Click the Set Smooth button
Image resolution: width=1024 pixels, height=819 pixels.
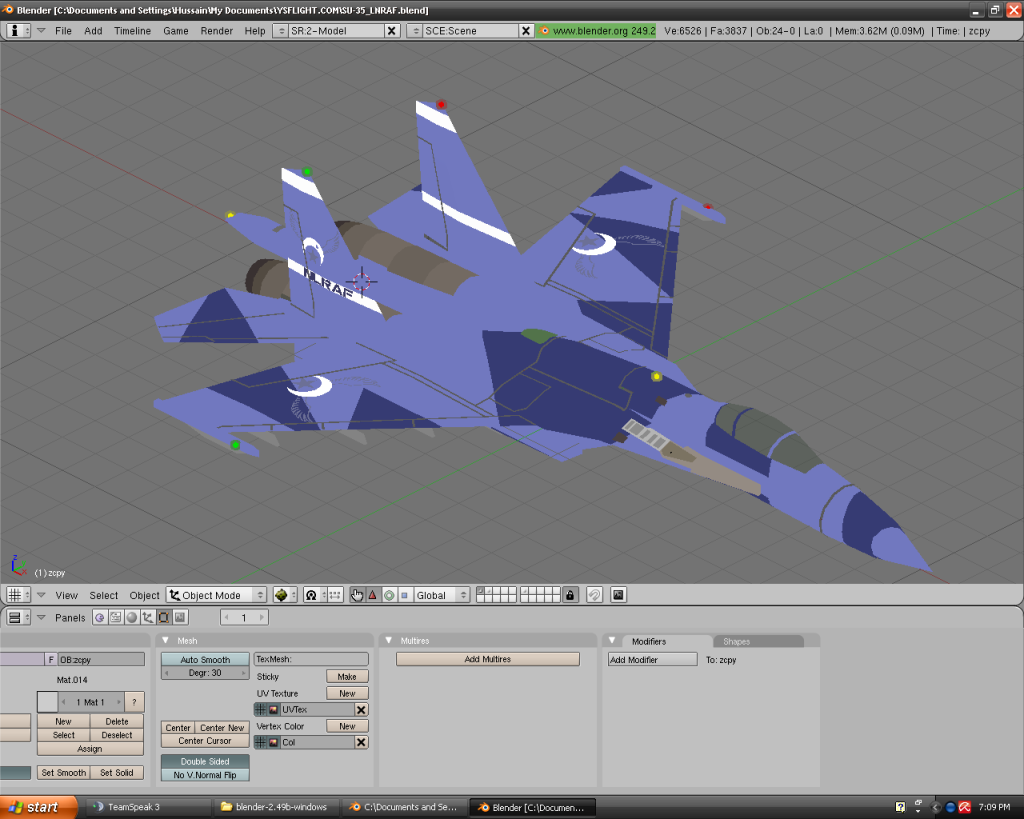pos(63,773)
